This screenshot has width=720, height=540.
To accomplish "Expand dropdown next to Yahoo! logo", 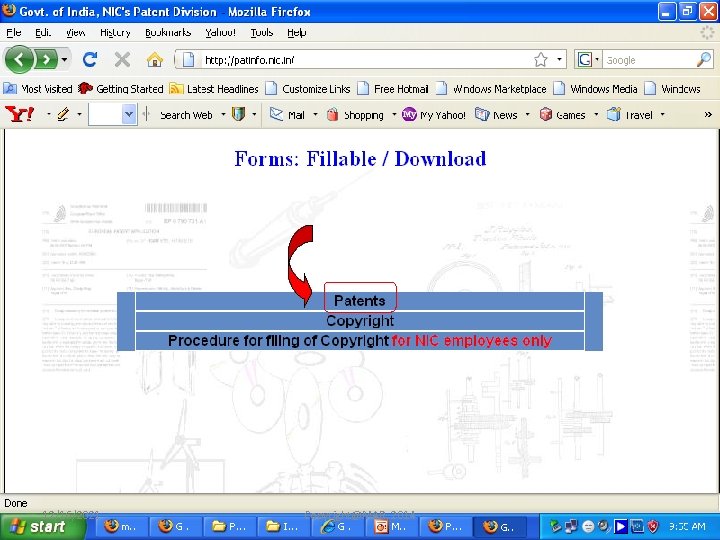I will (48, 114).
